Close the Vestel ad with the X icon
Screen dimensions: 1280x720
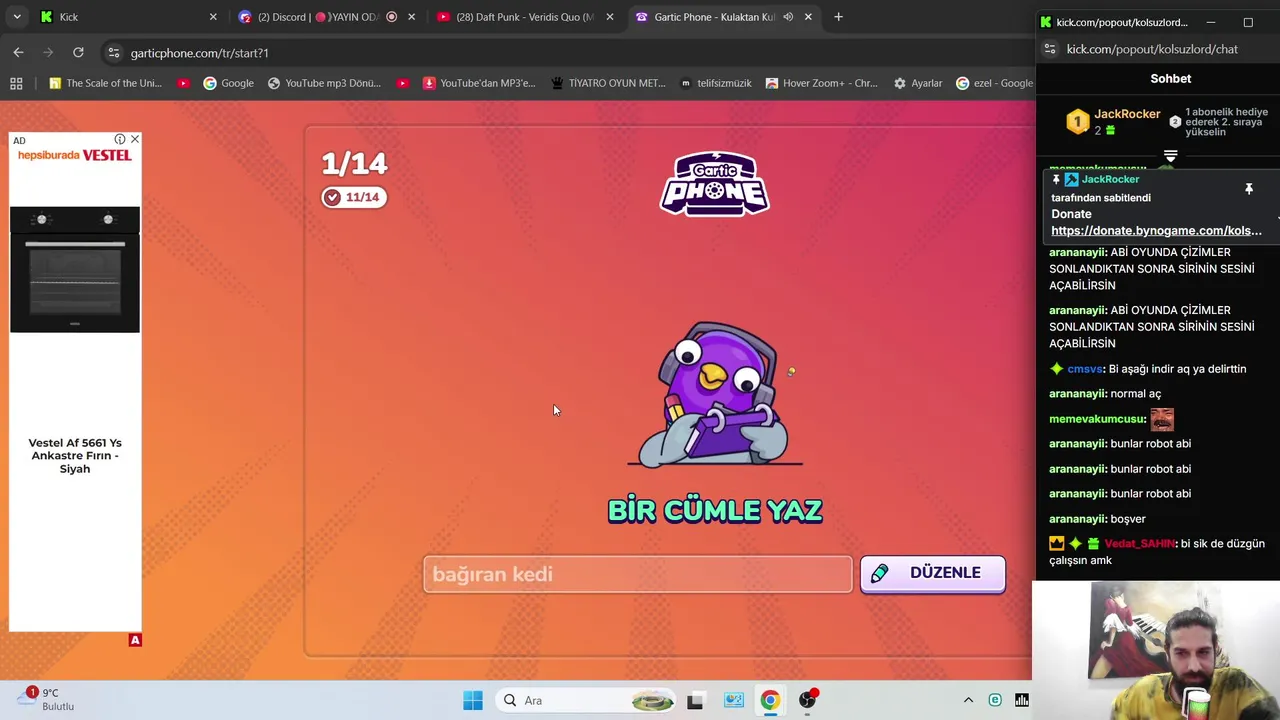click(x=135, y=139)
